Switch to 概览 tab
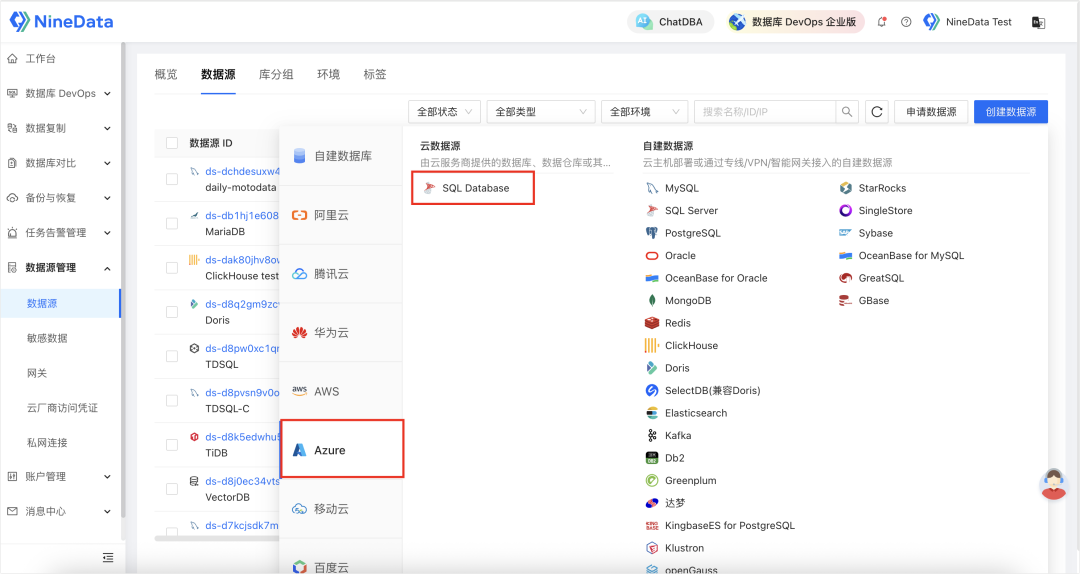 point(166,74)
